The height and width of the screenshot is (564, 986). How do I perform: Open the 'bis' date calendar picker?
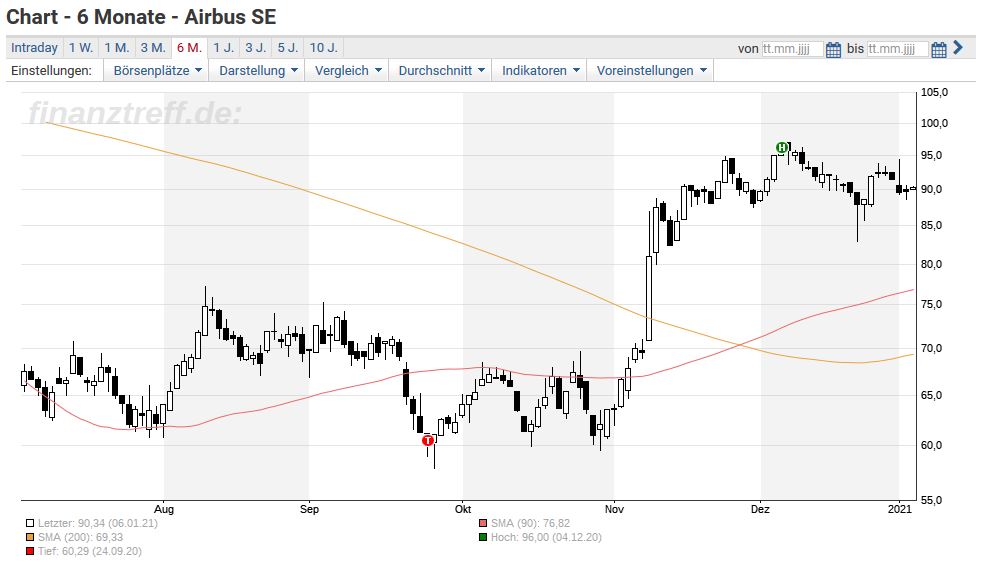click(x=938, y=50)
